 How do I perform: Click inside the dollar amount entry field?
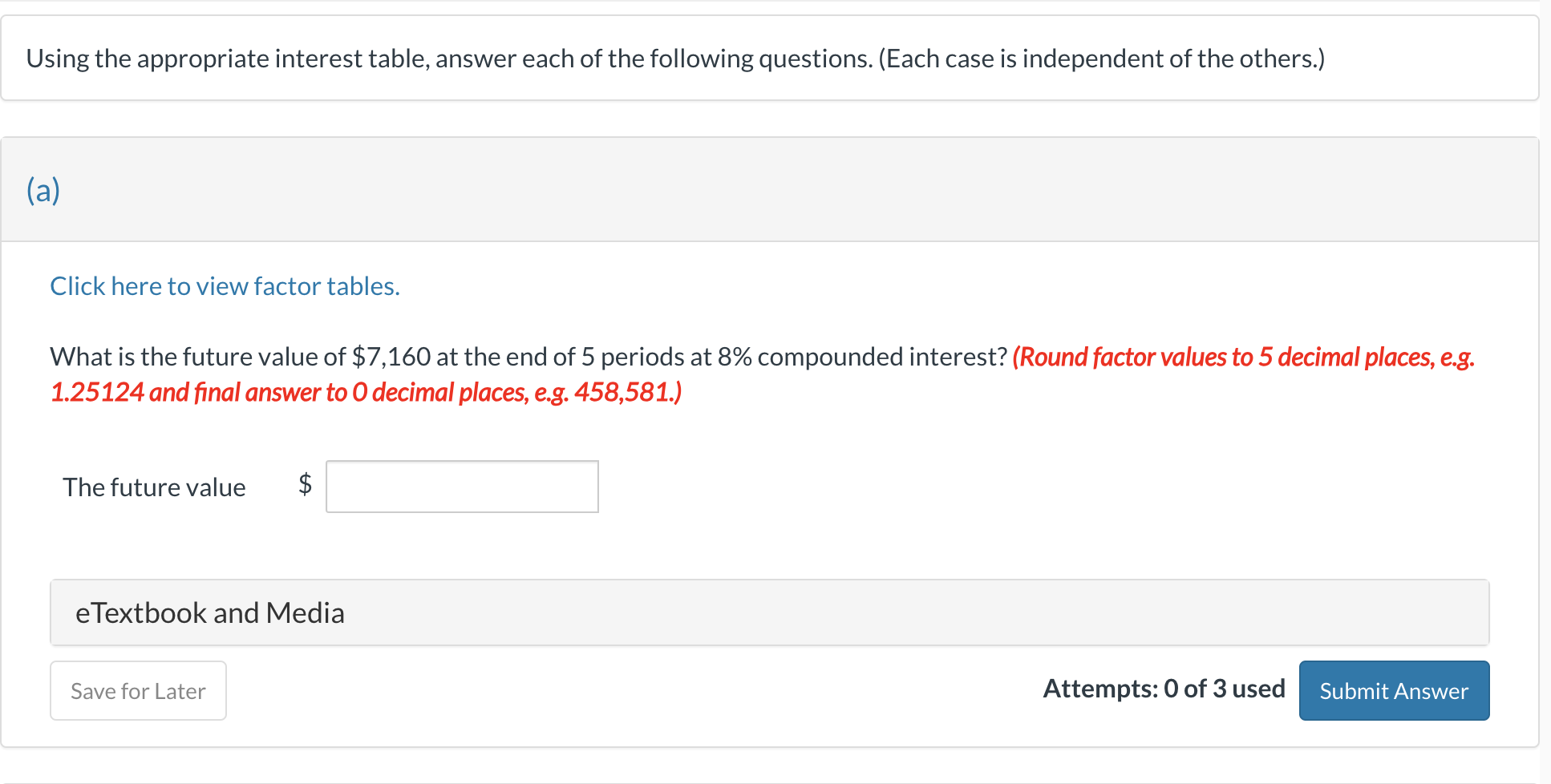(x=461, y=487)
